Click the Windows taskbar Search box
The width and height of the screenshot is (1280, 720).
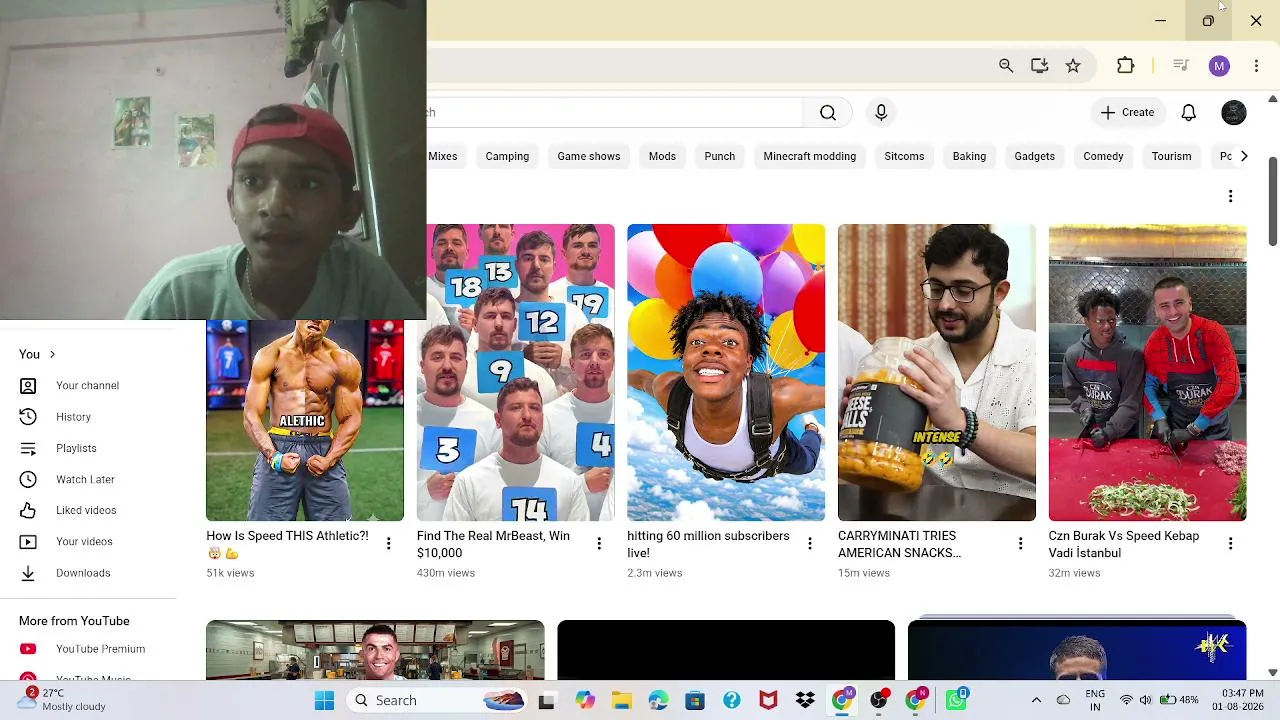coord(438,701)
